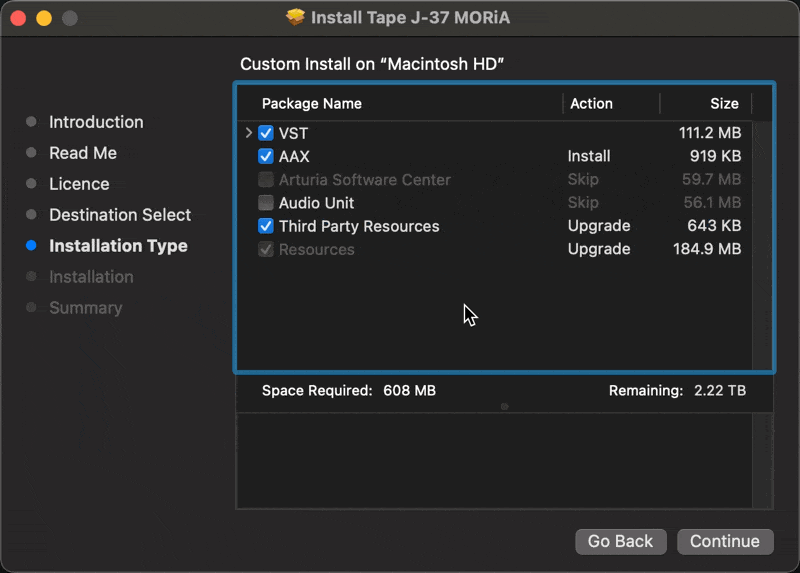The image size is (800, 573).
Task: Click the Upgrade action for Third Party Resources
Action: click(x=599, y=226)
